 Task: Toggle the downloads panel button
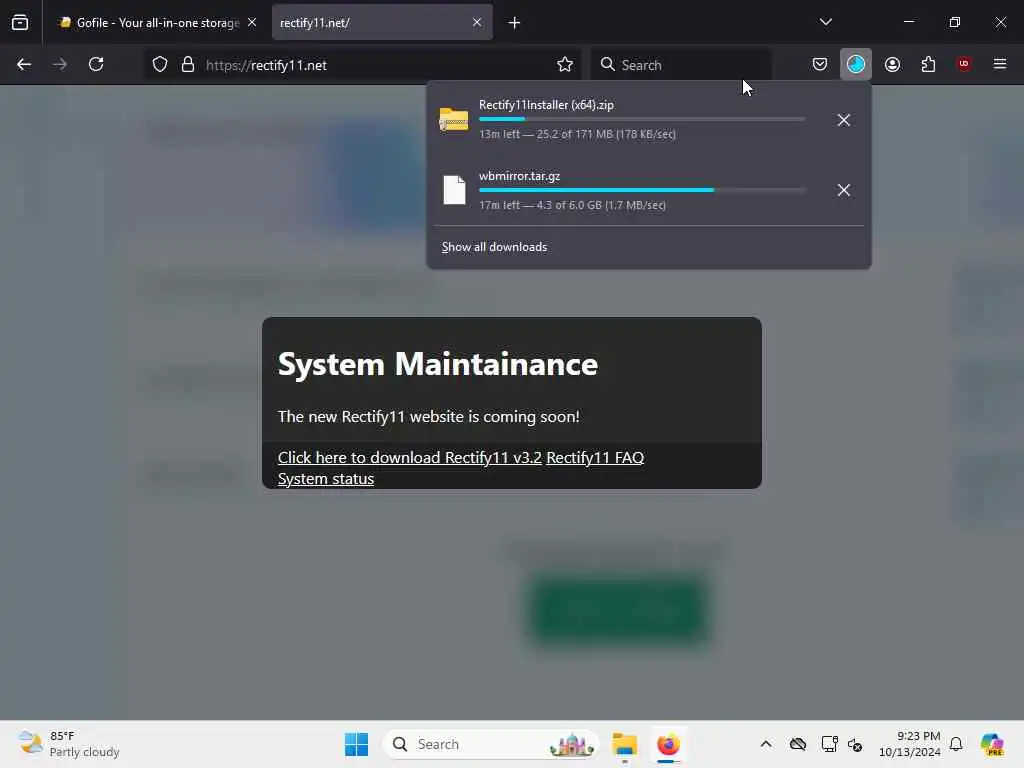pyautogui.click(x=856, y=64)
